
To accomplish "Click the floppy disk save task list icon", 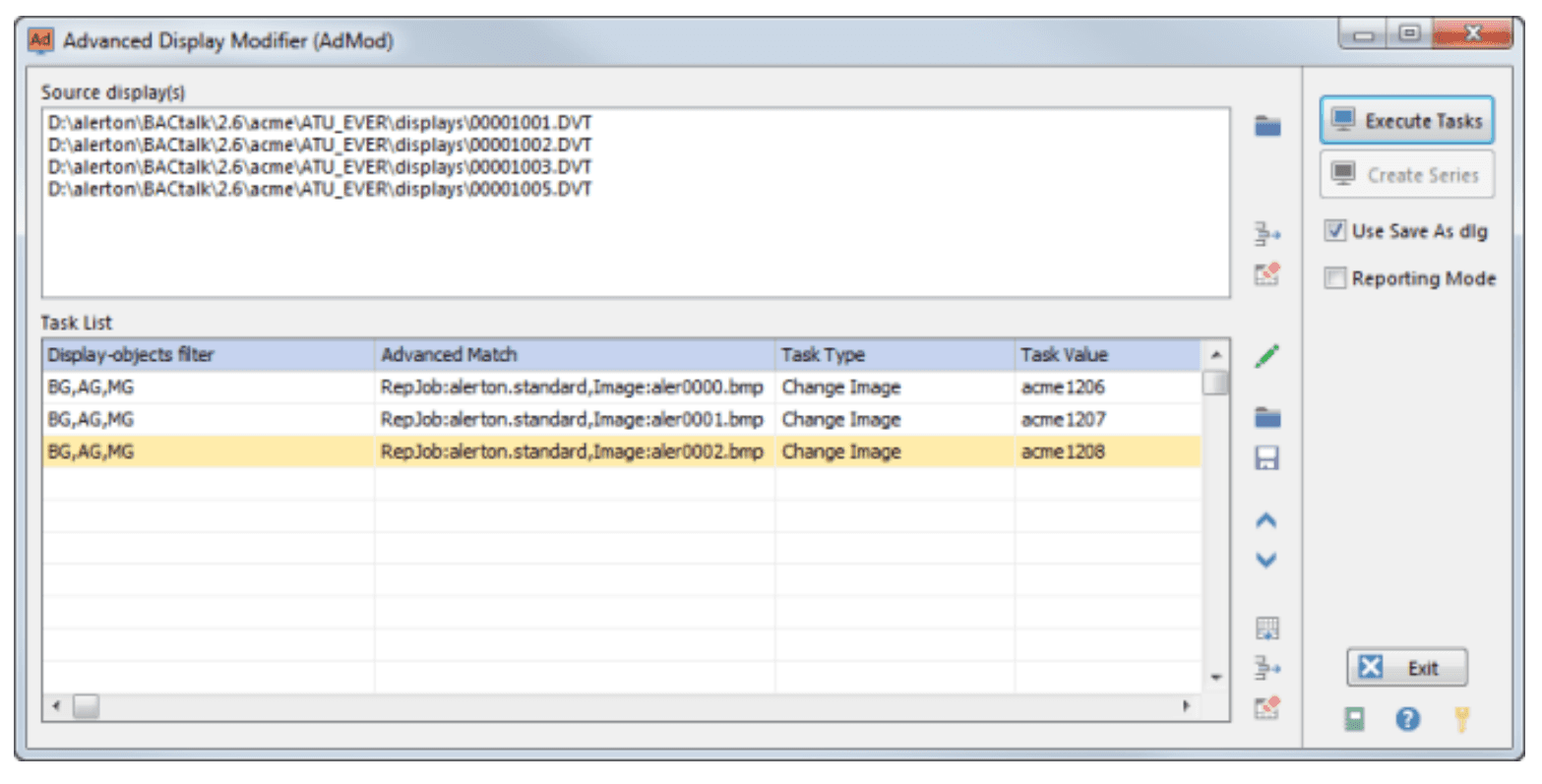I will click(1267, 458).
